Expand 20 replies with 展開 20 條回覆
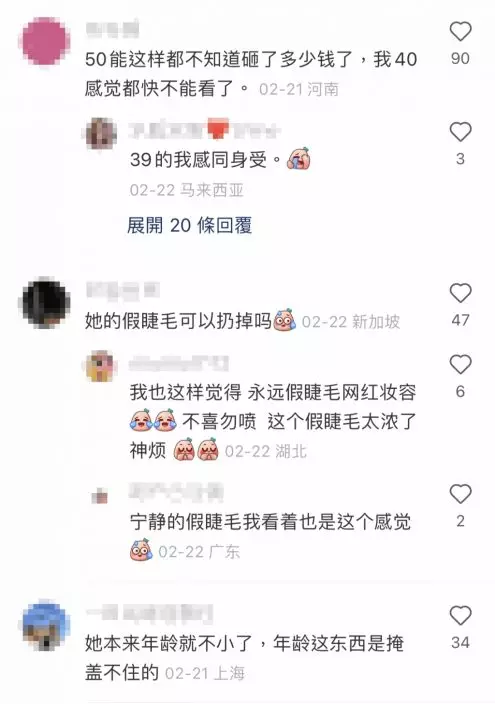The width and height of the screenshot is (495, 704). tap(189, 225)
